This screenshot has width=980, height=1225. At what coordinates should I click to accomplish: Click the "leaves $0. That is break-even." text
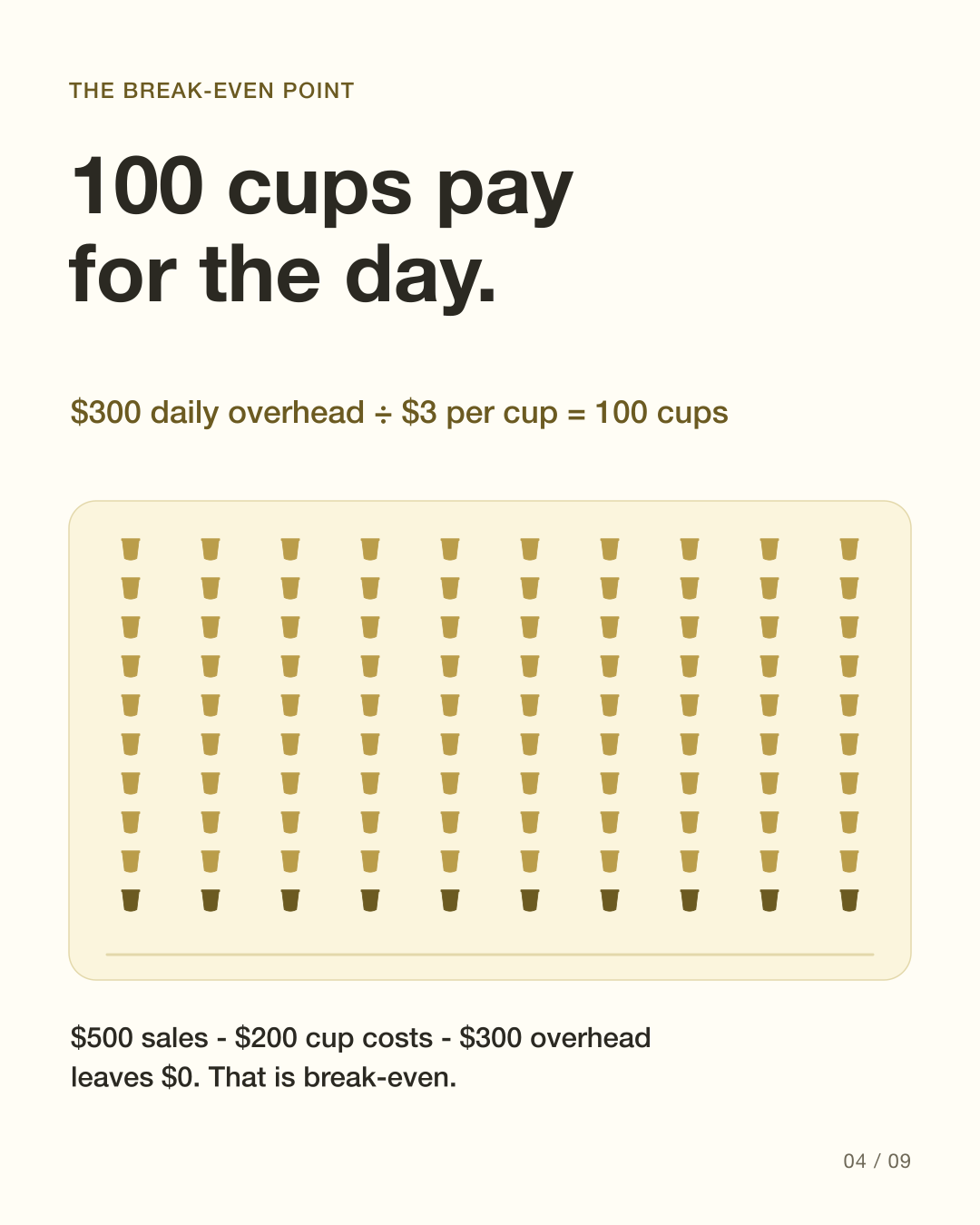point(263,1077)
